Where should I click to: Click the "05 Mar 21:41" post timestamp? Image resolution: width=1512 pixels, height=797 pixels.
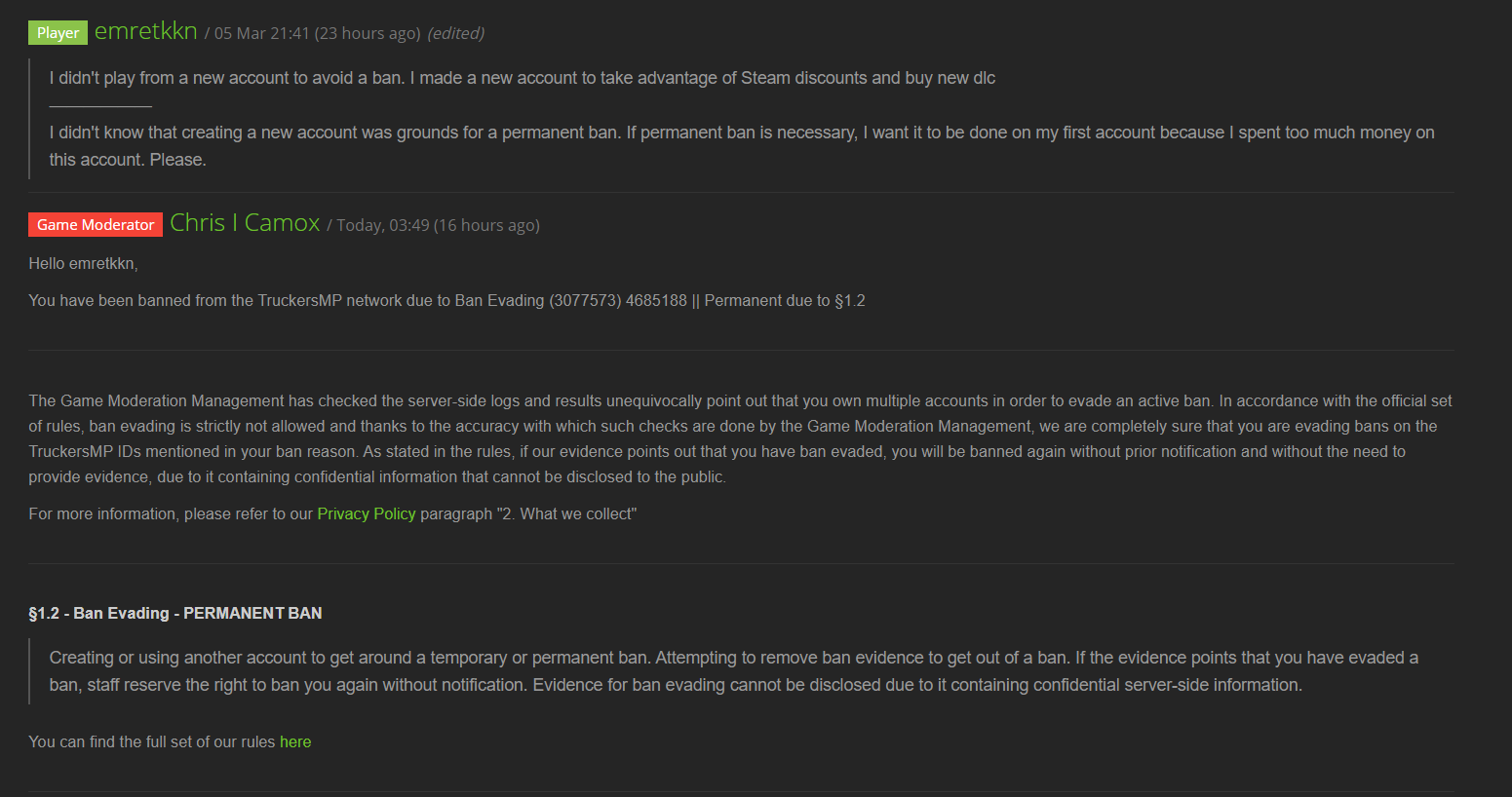[x=261, y=33]
